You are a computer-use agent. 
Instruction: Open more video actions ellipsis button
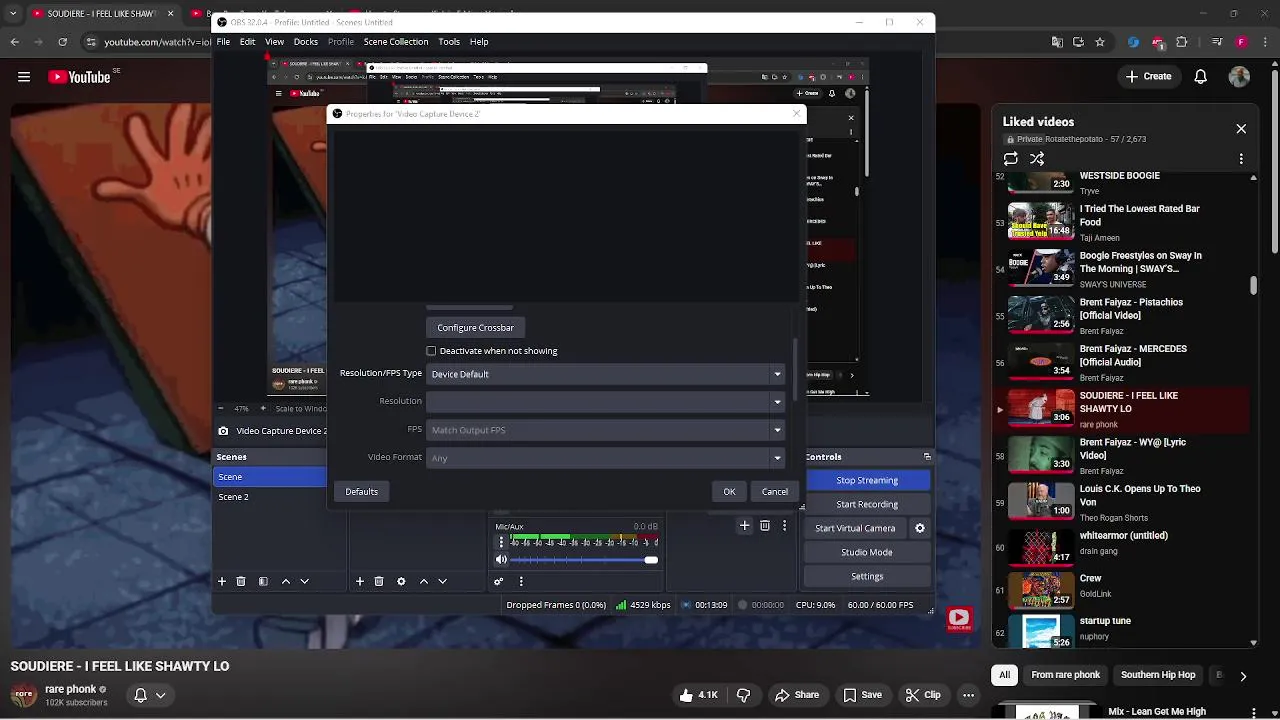(968, 695)
